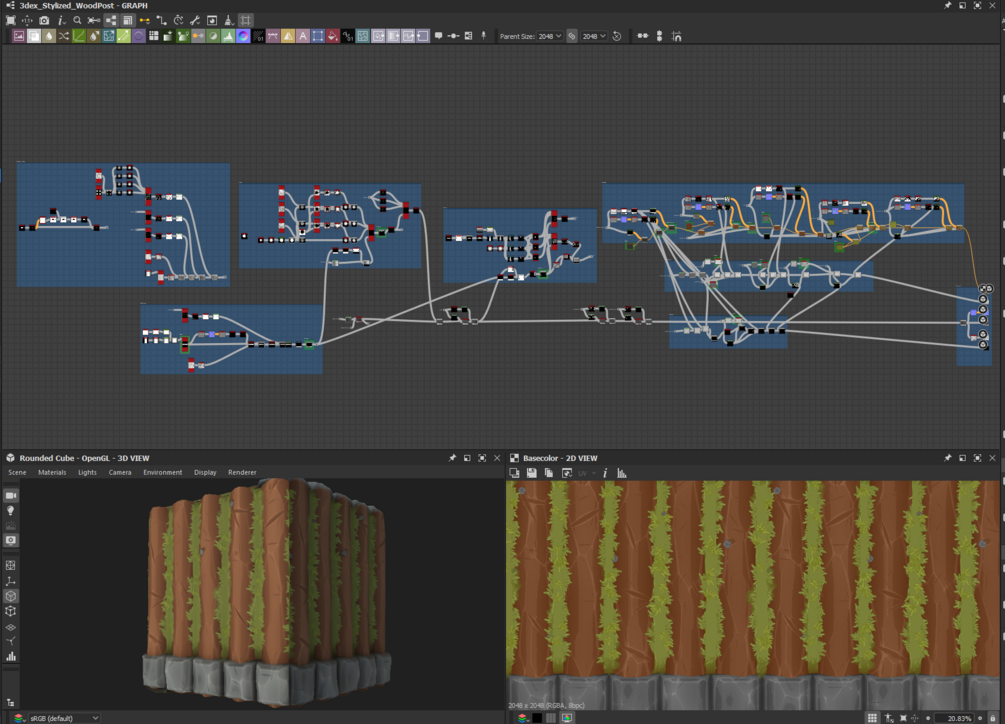This screenshot has height=724, width=1005.
Task: Open the Scene menu in 3D view
Action: (17, 472)
